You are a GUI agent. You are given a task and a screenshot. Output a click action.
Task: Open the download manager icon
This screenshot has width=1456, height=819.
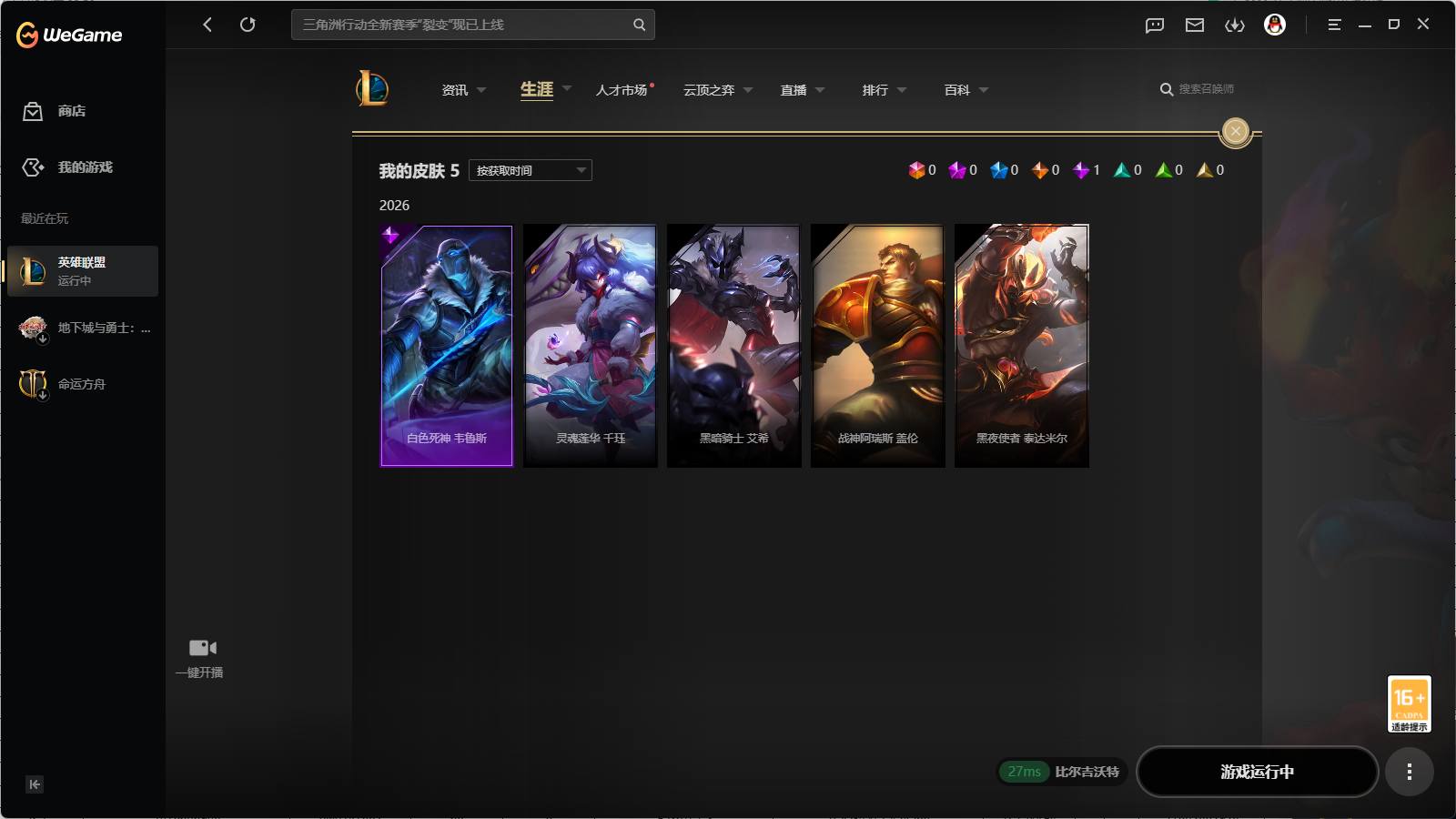(1235, 25)
